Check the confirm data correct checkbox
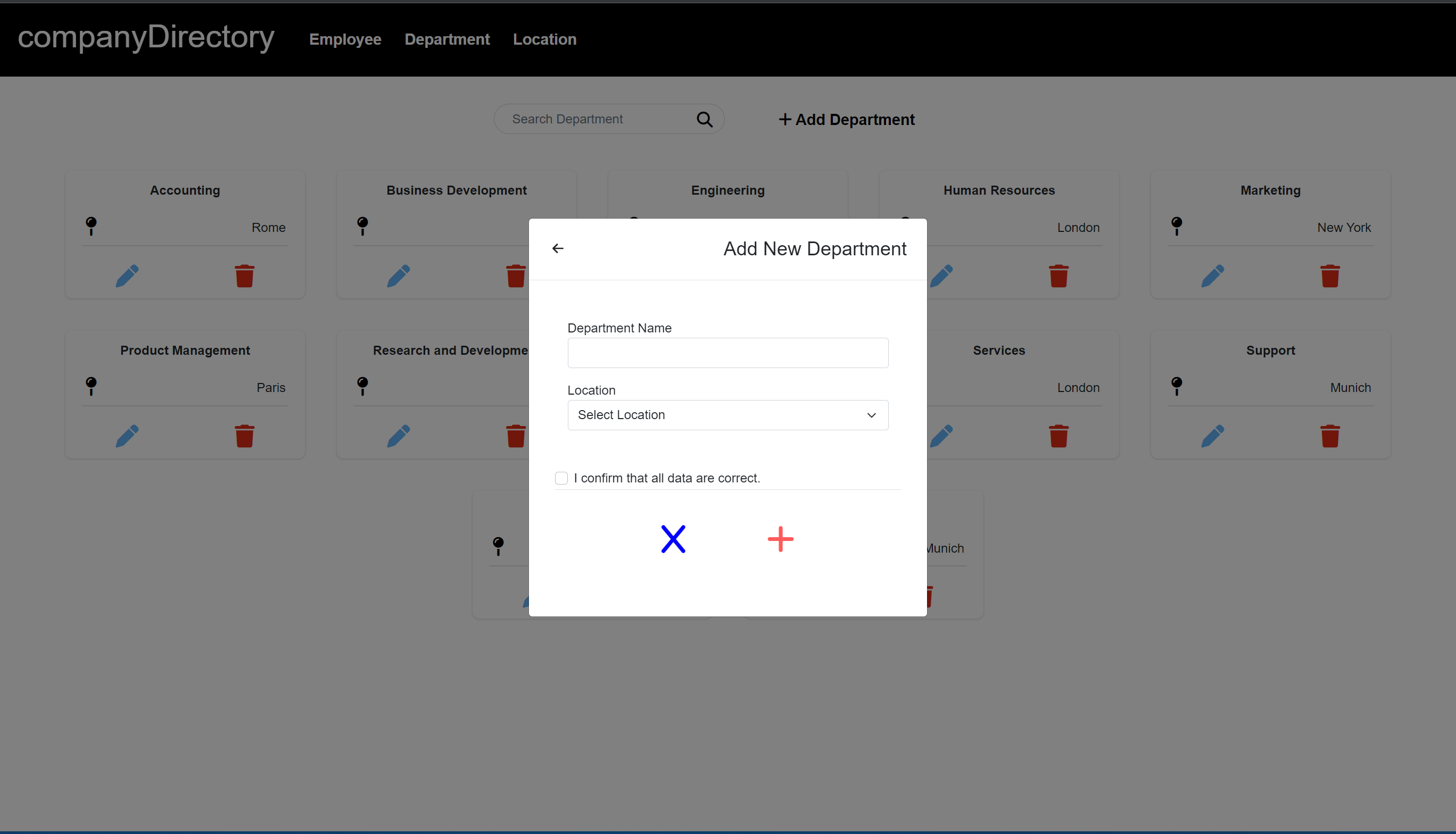The image size is (1456, 834). pyautogui.click(x=561, y=478)
